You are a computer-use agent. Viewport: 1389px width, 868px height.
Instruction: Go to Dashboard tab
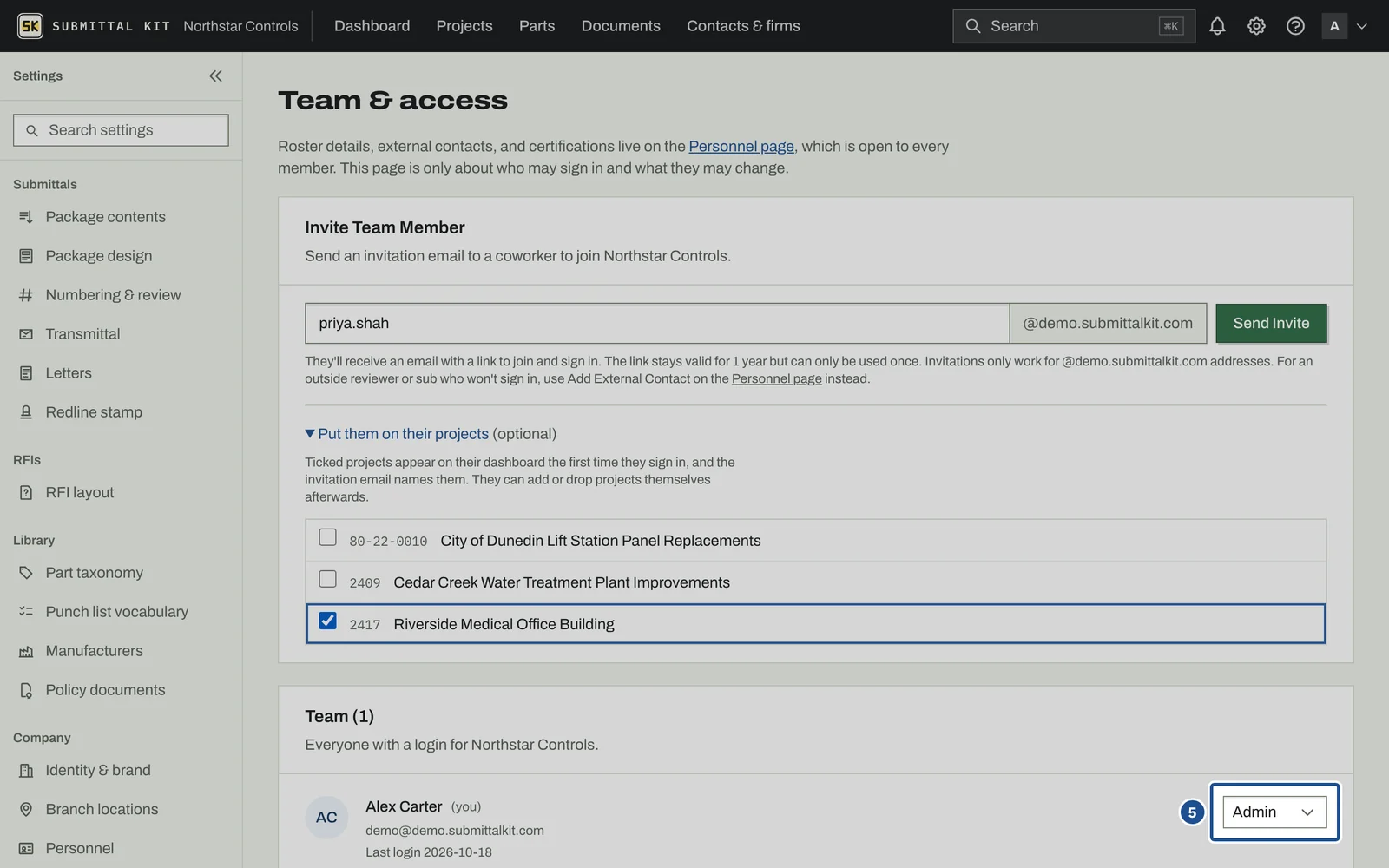[x=372, y=26]
